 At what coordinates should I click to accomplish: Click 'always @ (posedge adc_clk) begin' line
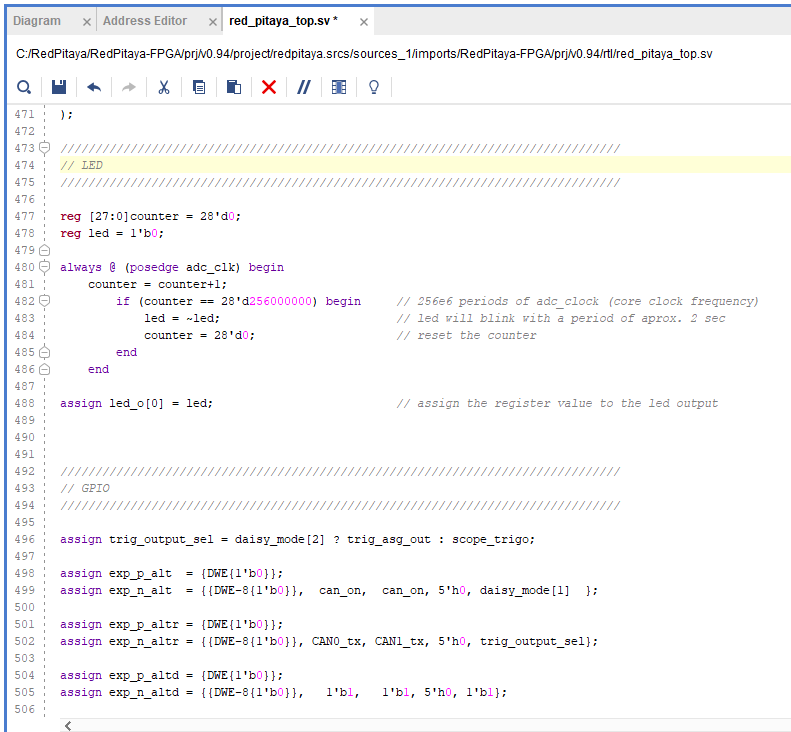pyautogui.click(x=172, y=267)
